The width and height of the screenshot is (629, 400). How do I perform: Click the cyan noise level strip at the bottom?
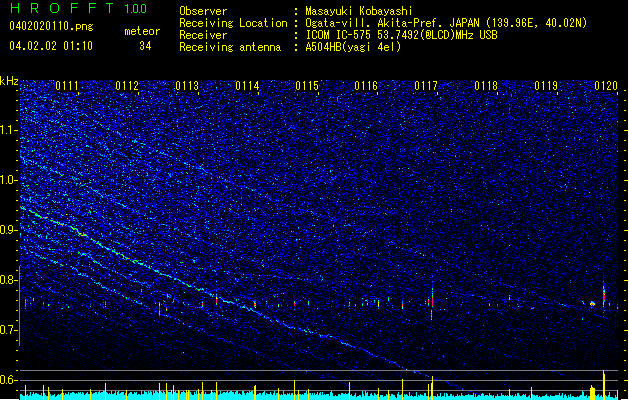319,396
